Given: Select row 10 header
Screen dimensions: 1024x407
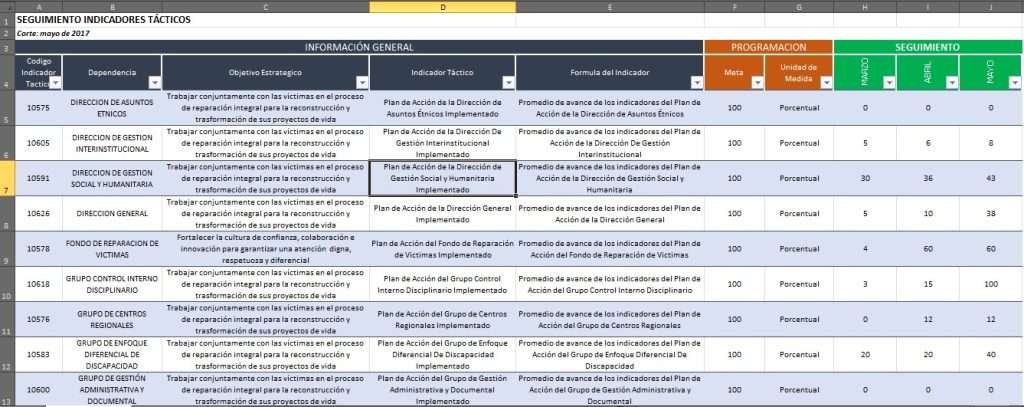Looking at the screenshot, I should pos(7,284).
